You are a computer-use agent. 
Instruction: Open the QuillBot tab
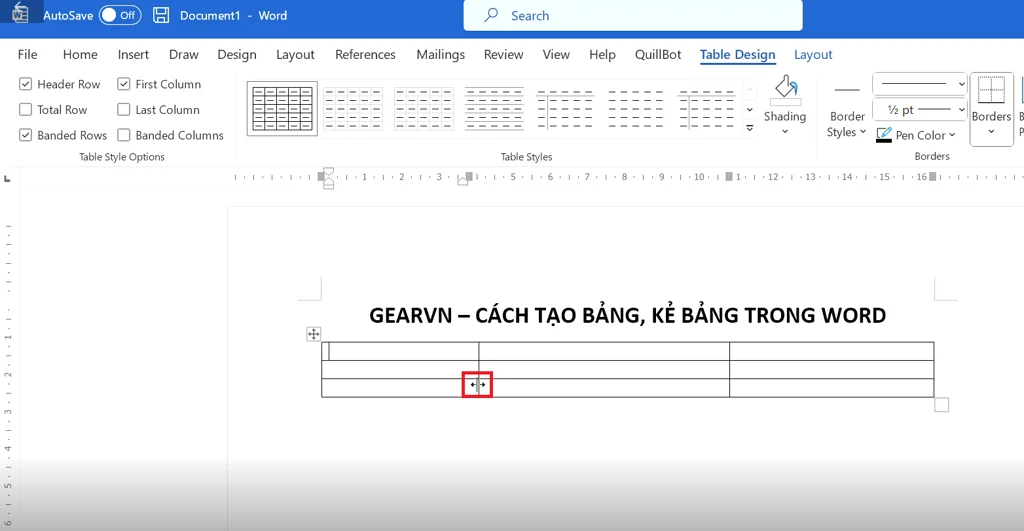(x=658, y=55)
